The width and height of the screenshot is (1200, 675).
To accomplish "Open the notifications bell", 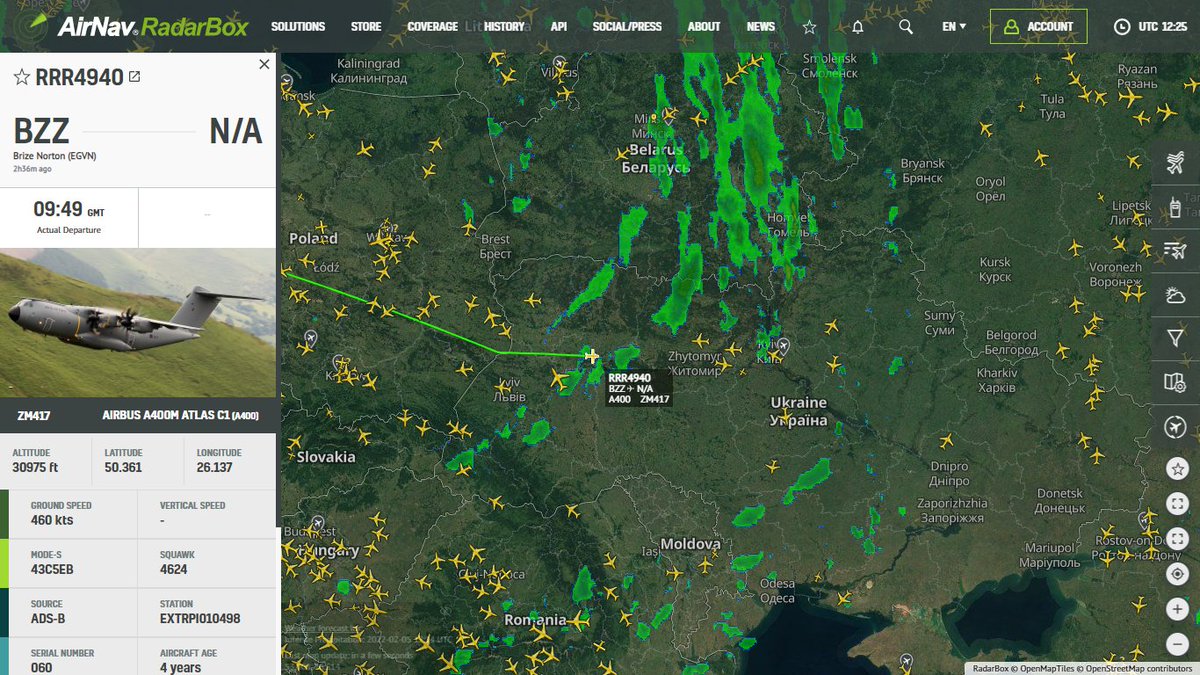I will (x=858, y=27).
